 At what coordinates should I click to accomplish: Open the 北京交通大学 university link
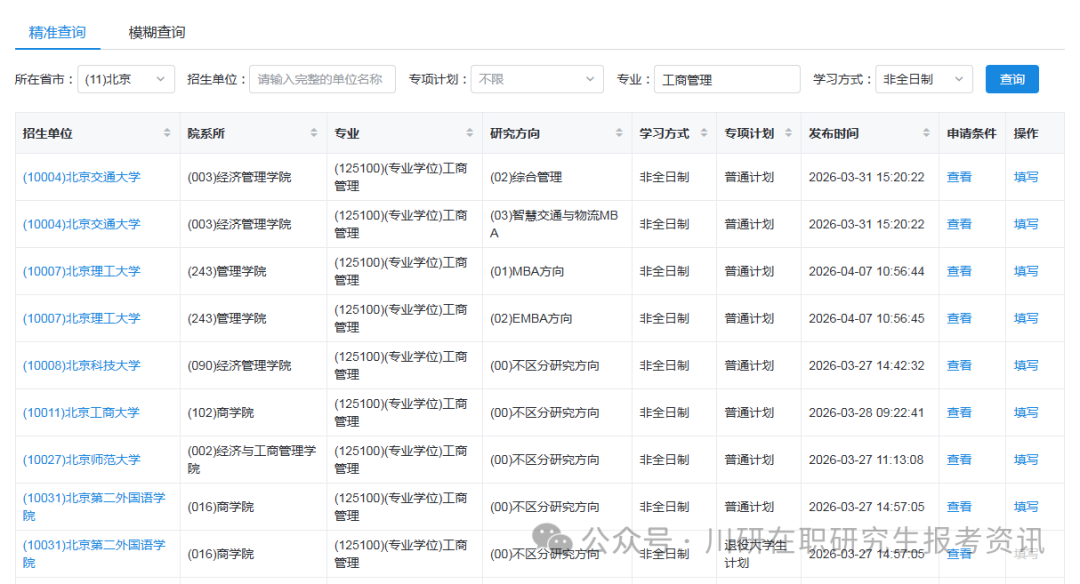click(80, 176)
